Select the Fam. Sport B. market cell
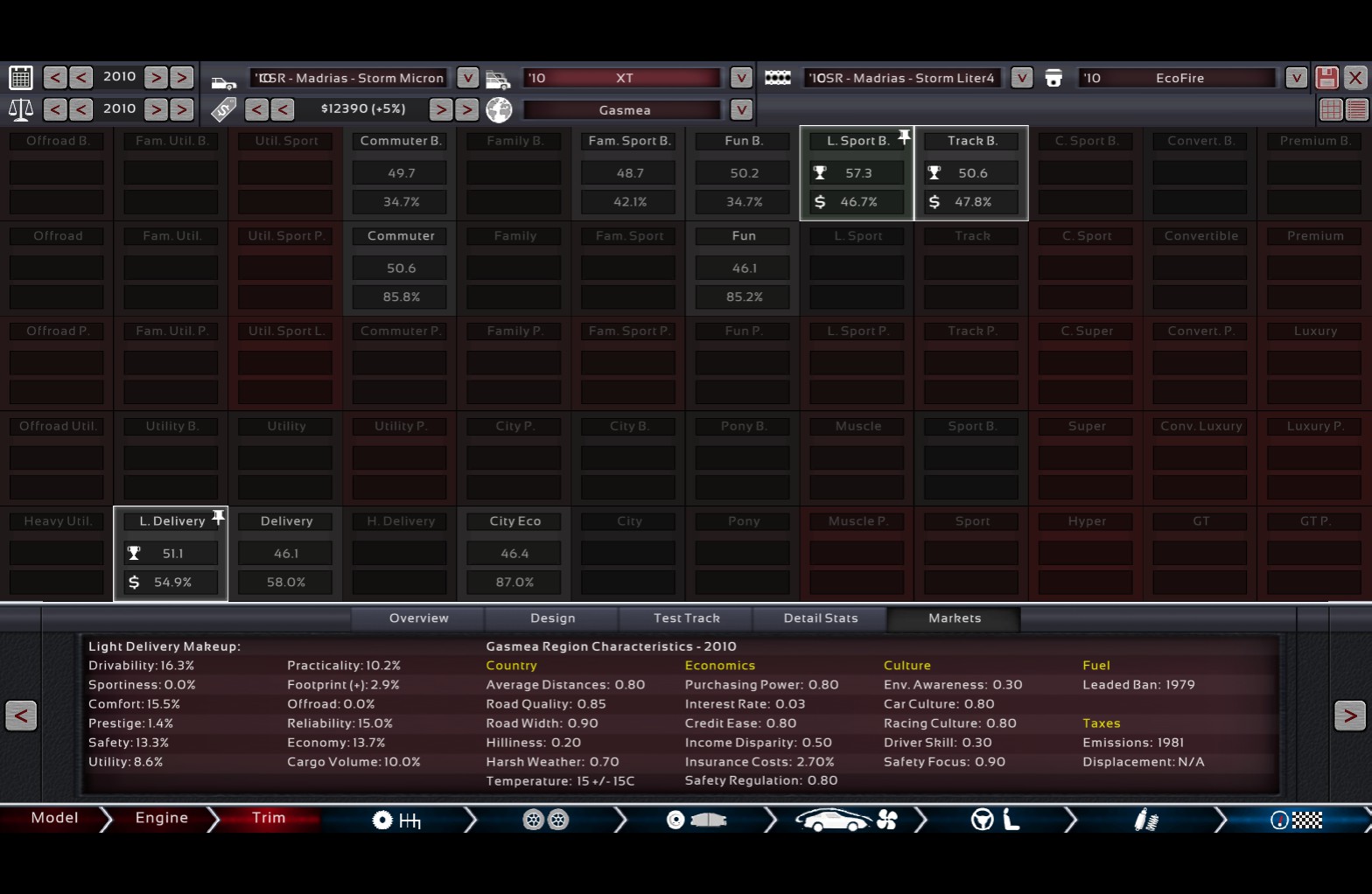This screenshot has height=894, width=1372. tap(629, 173)
